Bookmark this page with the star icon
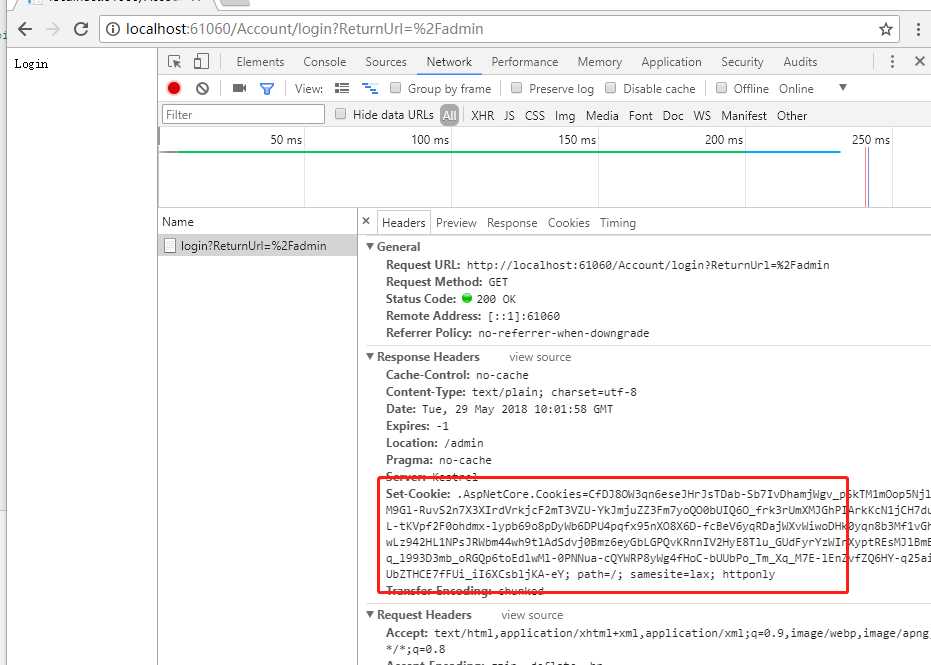This screenshot has width=931, height=665. coord(885,28)
